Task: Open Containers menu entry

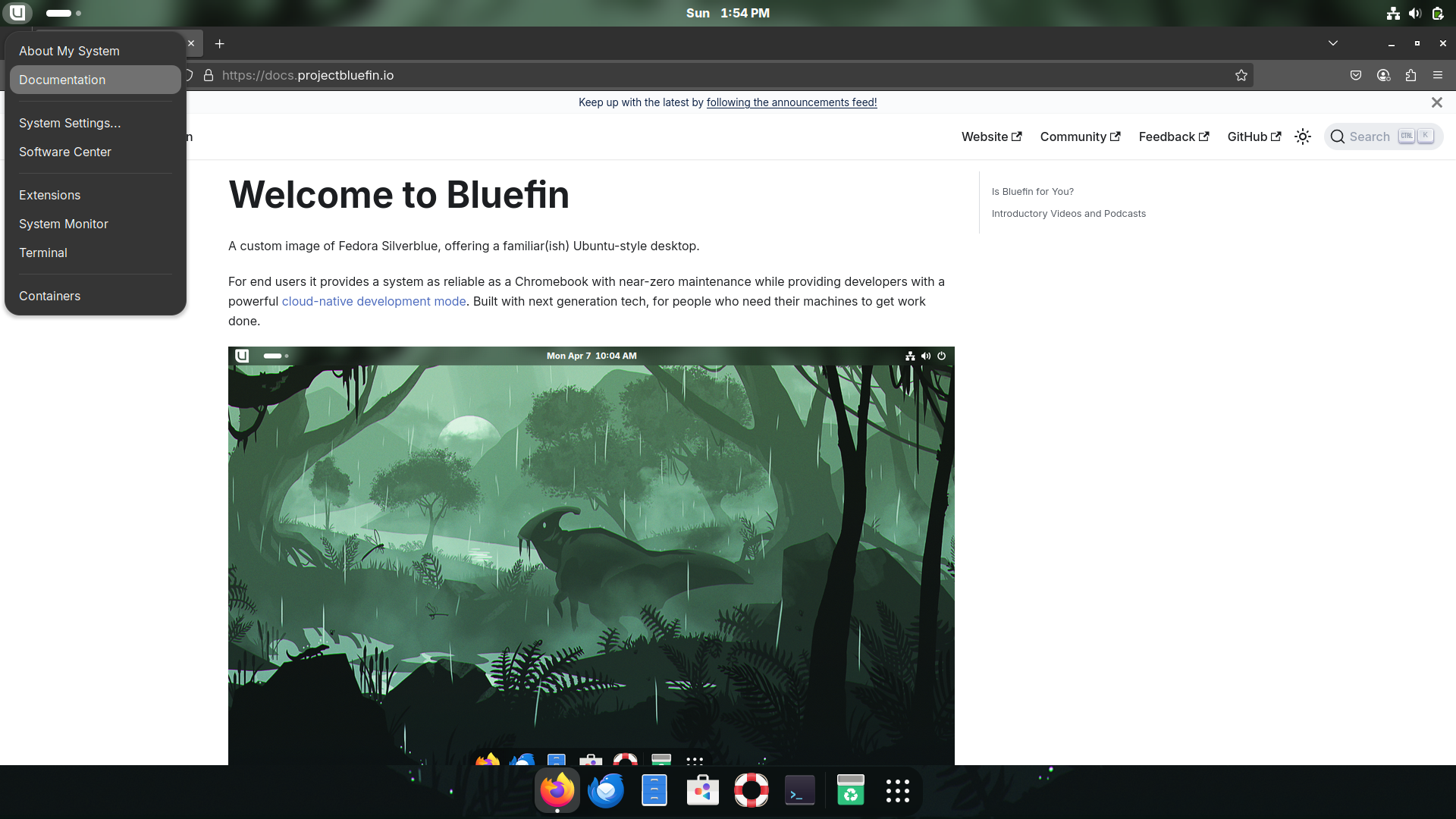Action: click(x=95, y=296)
